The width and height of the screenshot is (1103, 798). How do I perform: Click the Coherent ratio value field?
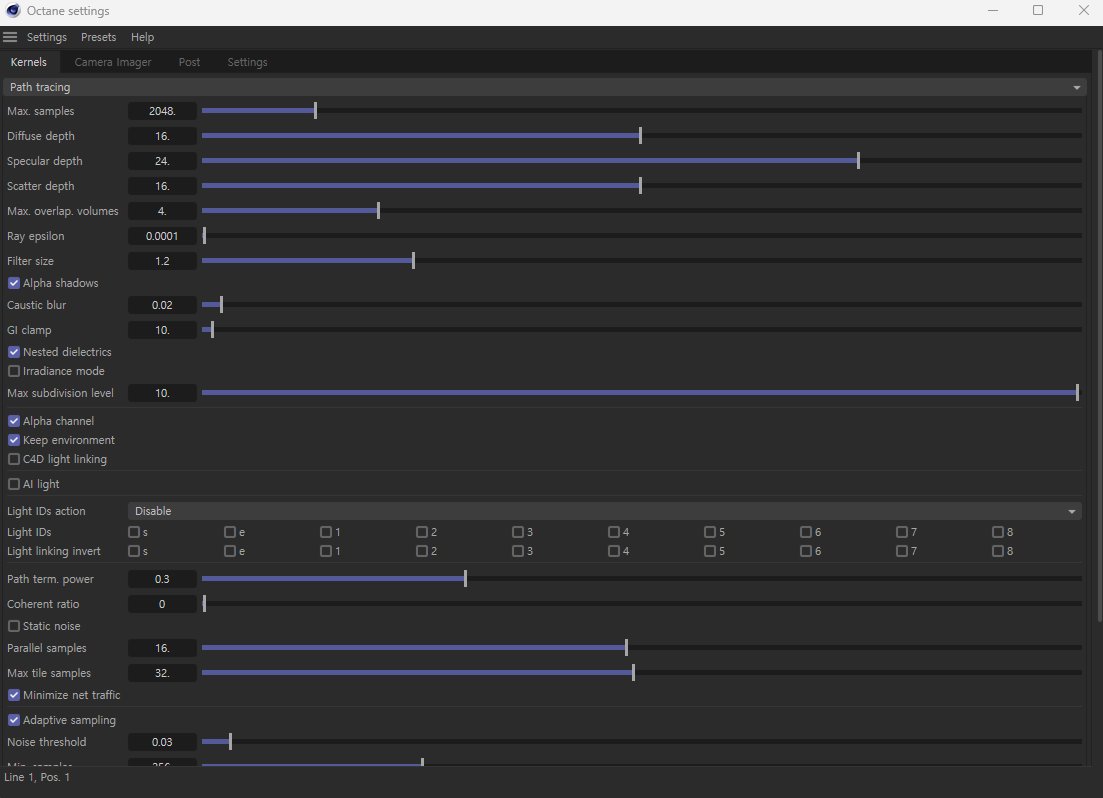pyautogui.click(x=162, y=604)
